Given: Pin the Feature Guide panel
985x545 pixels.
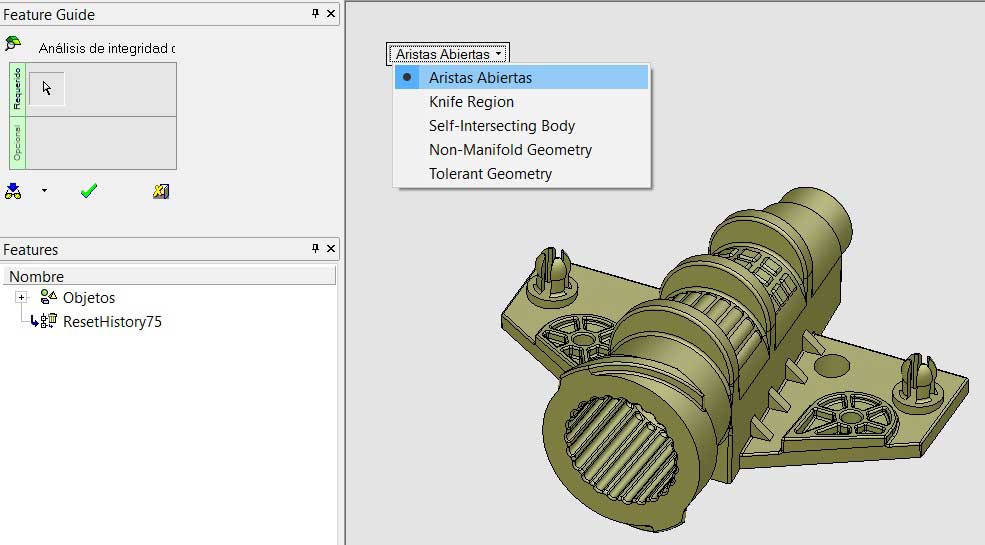Looking at the screenshot, I should [316, 14].
